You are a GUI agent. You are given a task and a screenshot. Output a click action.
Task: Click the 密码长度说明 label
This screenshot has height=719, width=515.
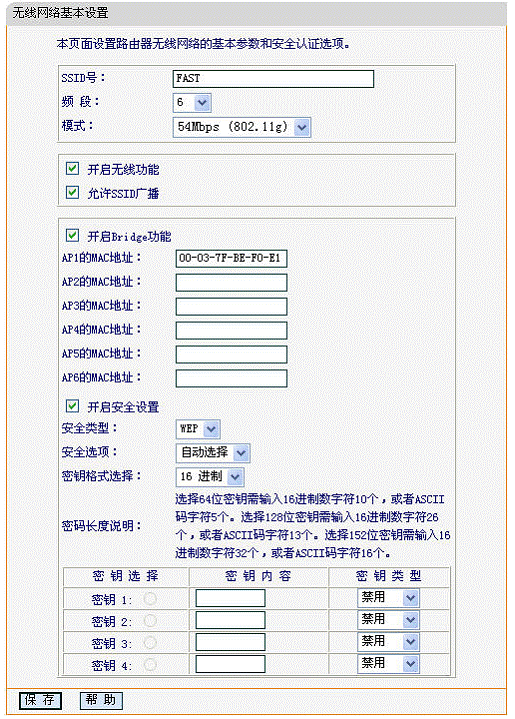(x=101, y=525)
